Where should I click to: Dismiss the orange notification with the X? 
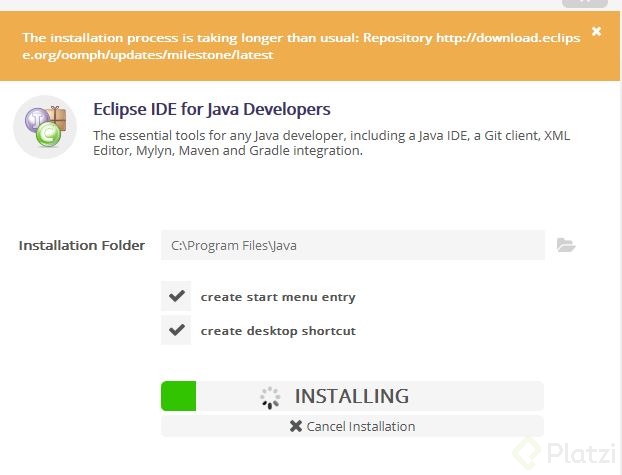pyautogui.click(x=597, y=31)
